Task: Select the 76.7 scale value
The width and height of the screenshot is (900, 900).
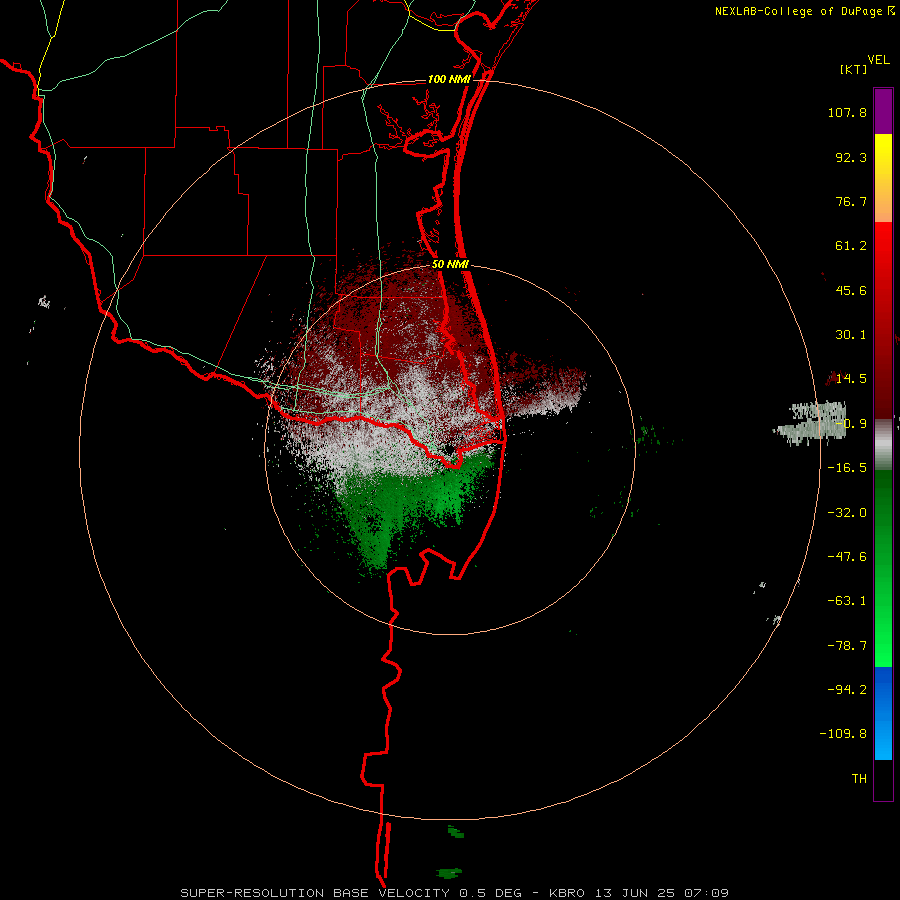Action: coord(851,201)
